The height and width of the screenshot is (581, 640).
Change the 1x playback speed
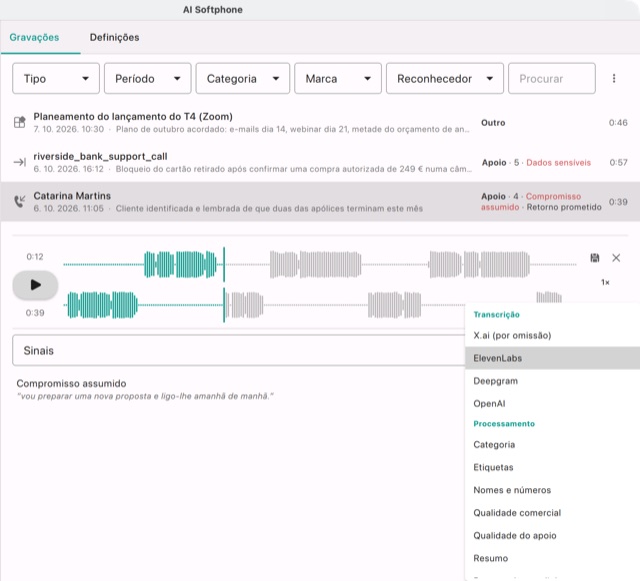[x=605, y=282]
